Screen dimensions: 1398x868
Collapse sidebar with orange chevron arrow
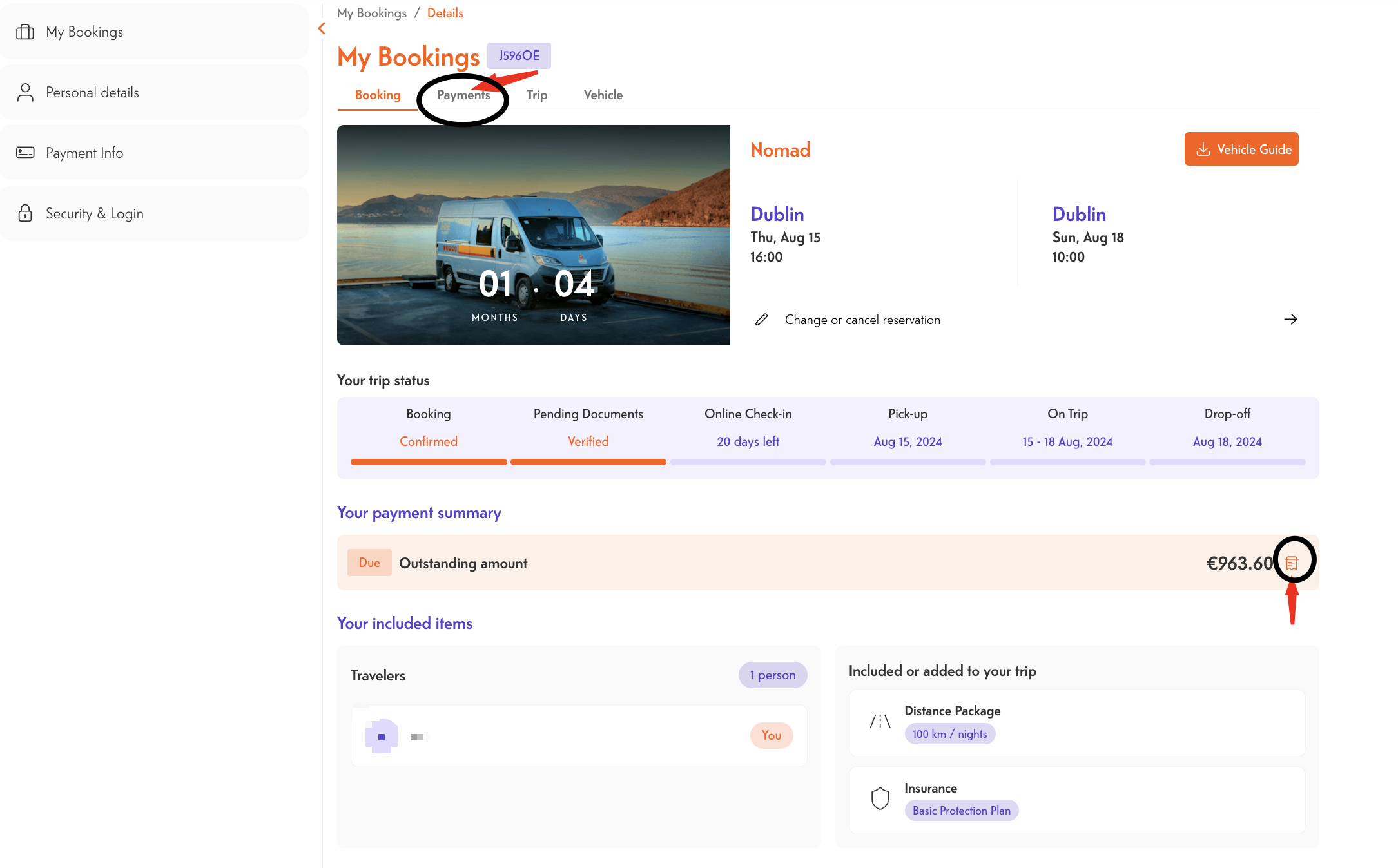[322, 28]
